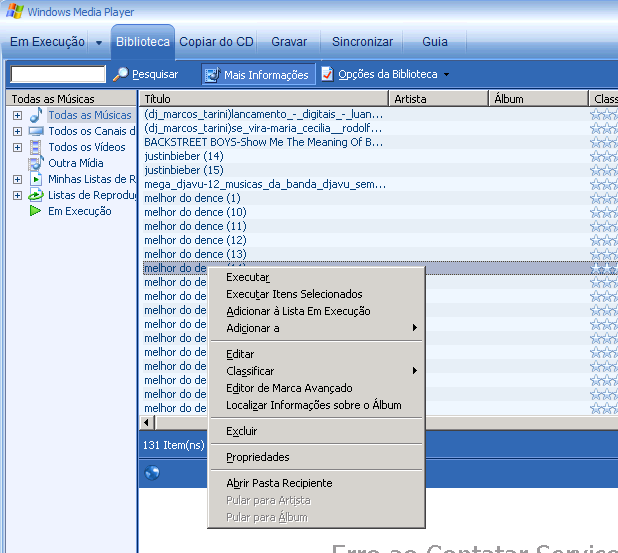The width and height of the screenshot is (618, 553).
Task: Select Adicionar à Lista Em Execução
Action: click(x=316, y=311)
